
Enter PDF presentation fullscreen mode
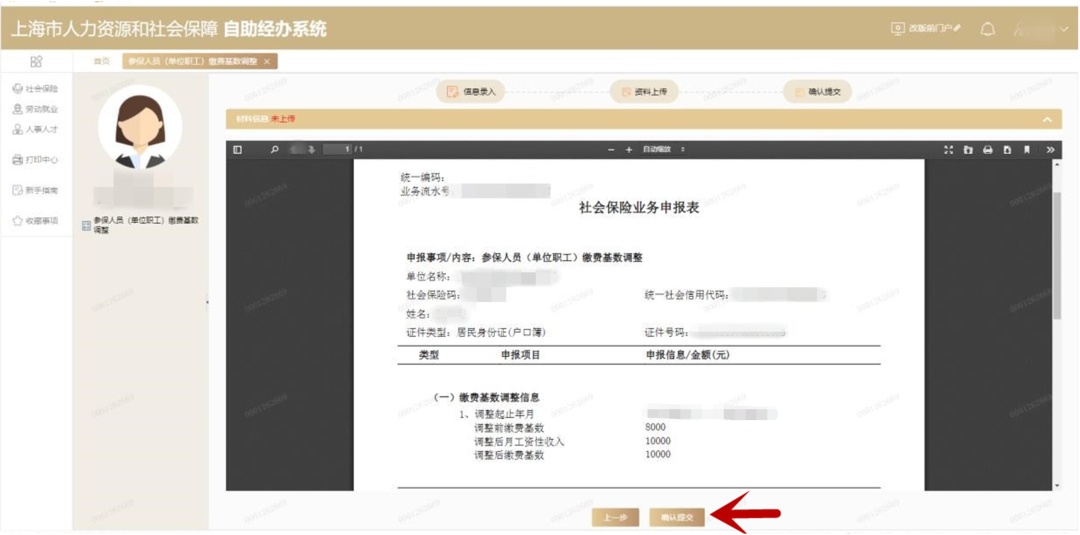coord(948,150)
